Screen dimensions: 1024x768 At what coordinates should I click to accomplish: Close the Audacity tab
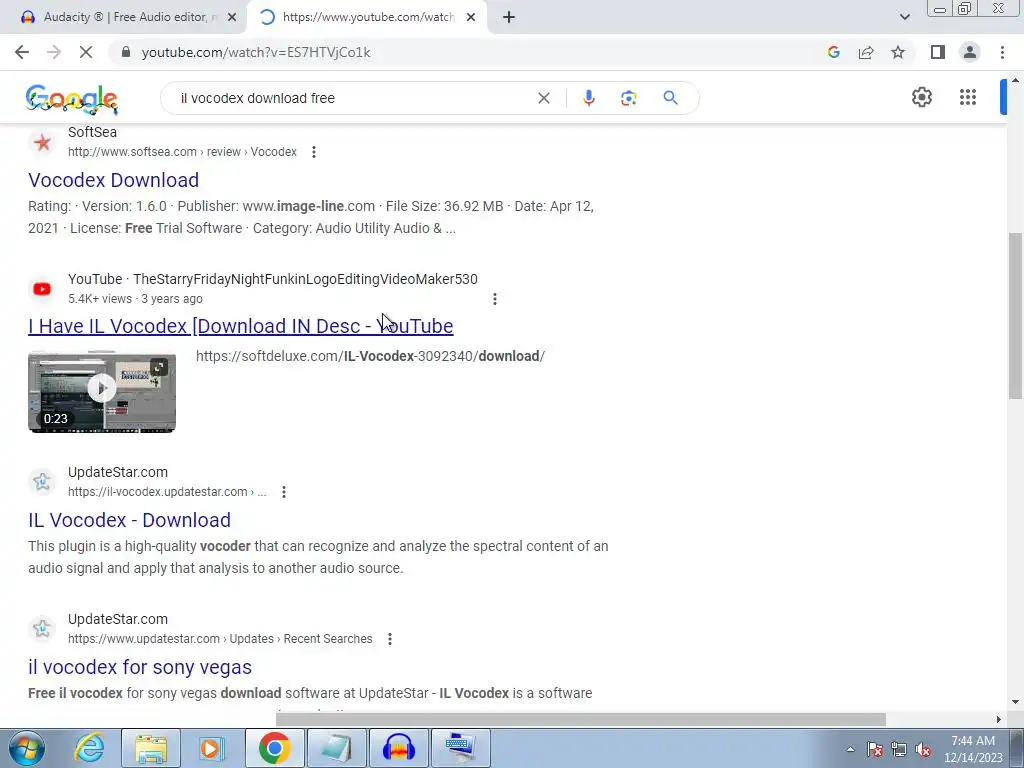click(x=231, y=18)
